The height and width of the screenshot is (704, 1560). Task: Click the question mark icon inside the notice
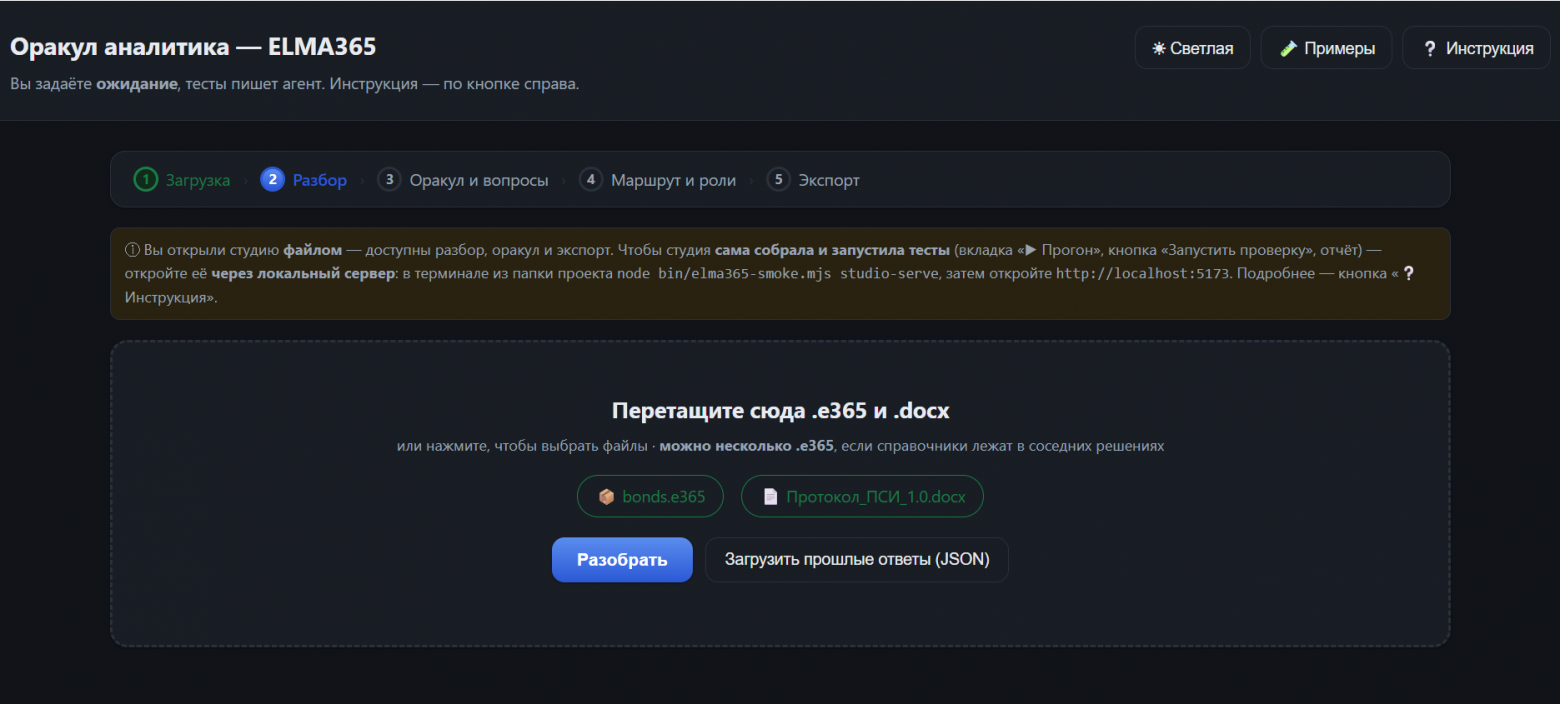click(1409, 273)
